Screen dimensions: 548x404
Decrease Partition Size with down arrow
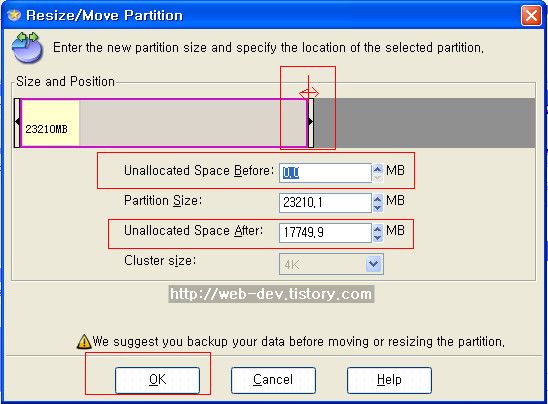[x=377, y=207]
